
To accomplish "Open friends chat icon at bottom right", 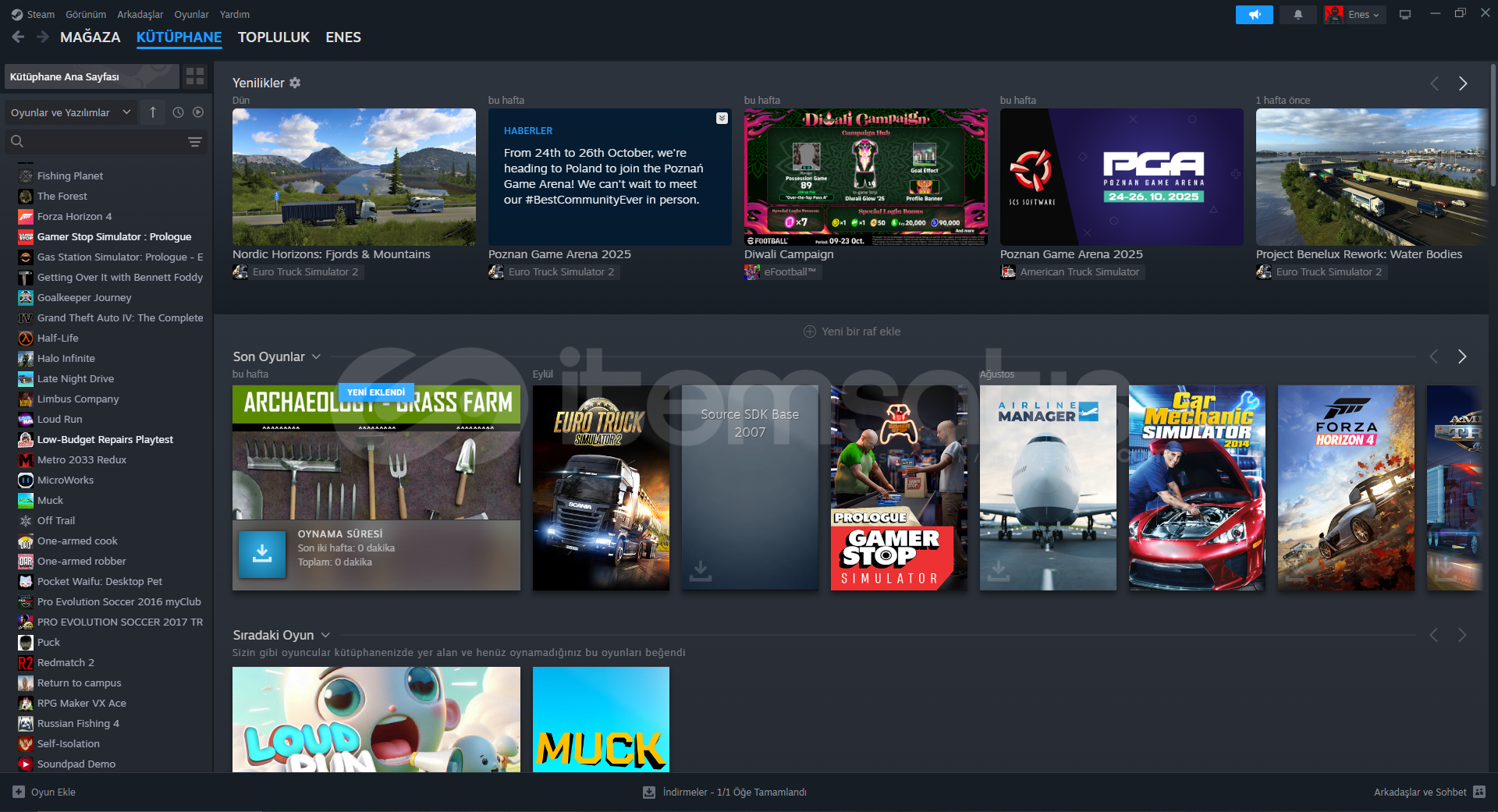I will click(x=1478, y=792).
